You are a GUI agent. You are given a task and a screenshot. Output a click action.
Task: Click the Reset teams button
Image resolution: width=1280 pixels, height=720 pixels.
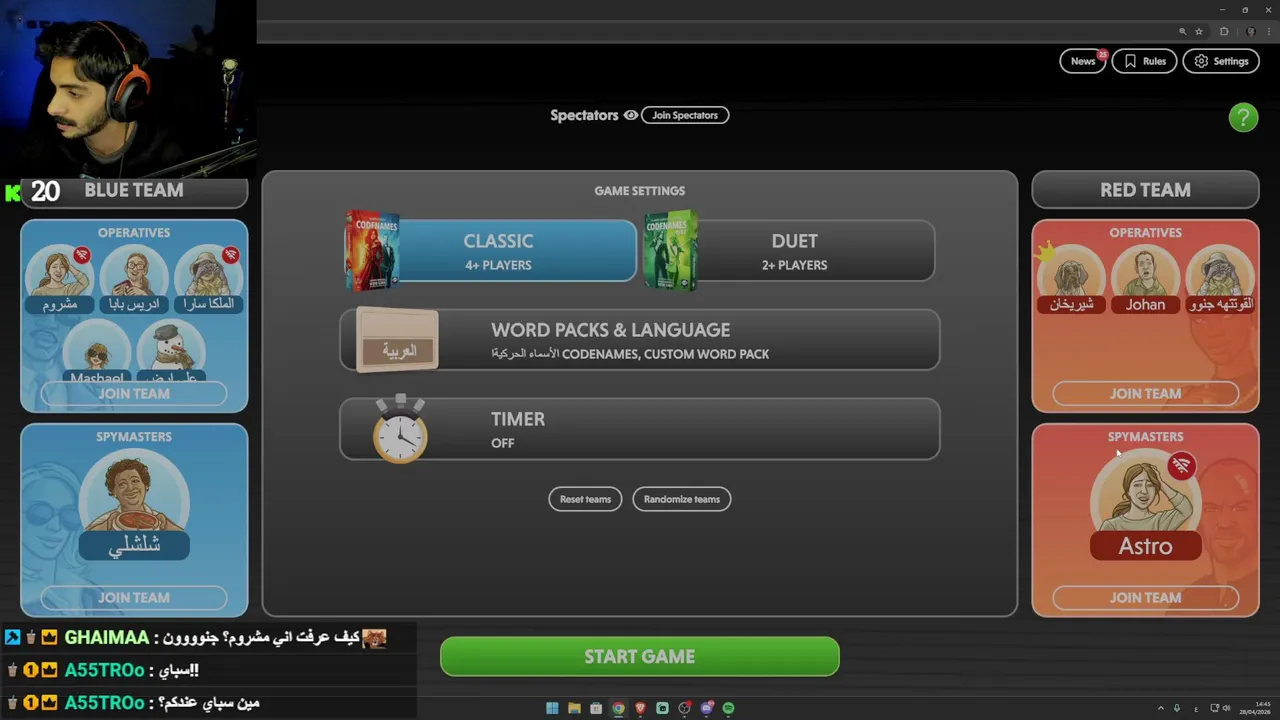tap(585, 499)
